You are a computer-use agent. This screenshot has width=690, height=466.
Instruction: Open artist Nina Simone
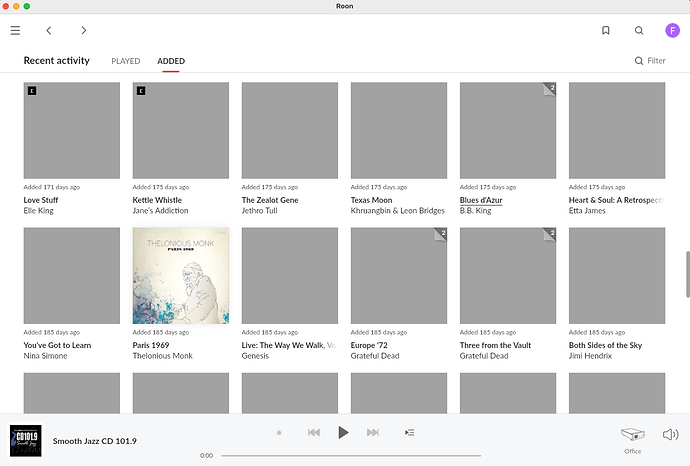[x=46, y=356]
